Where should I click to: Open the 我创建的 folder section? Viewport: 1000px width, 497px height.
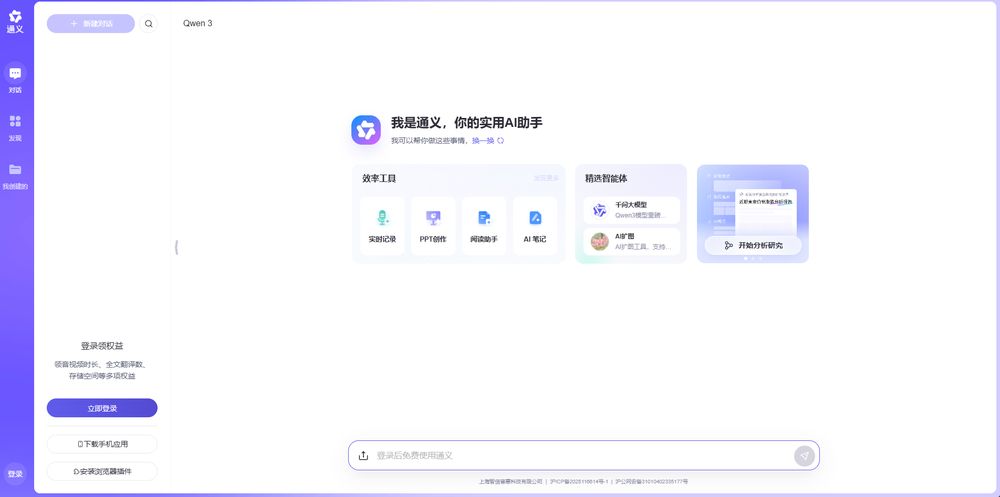(15, 176)
